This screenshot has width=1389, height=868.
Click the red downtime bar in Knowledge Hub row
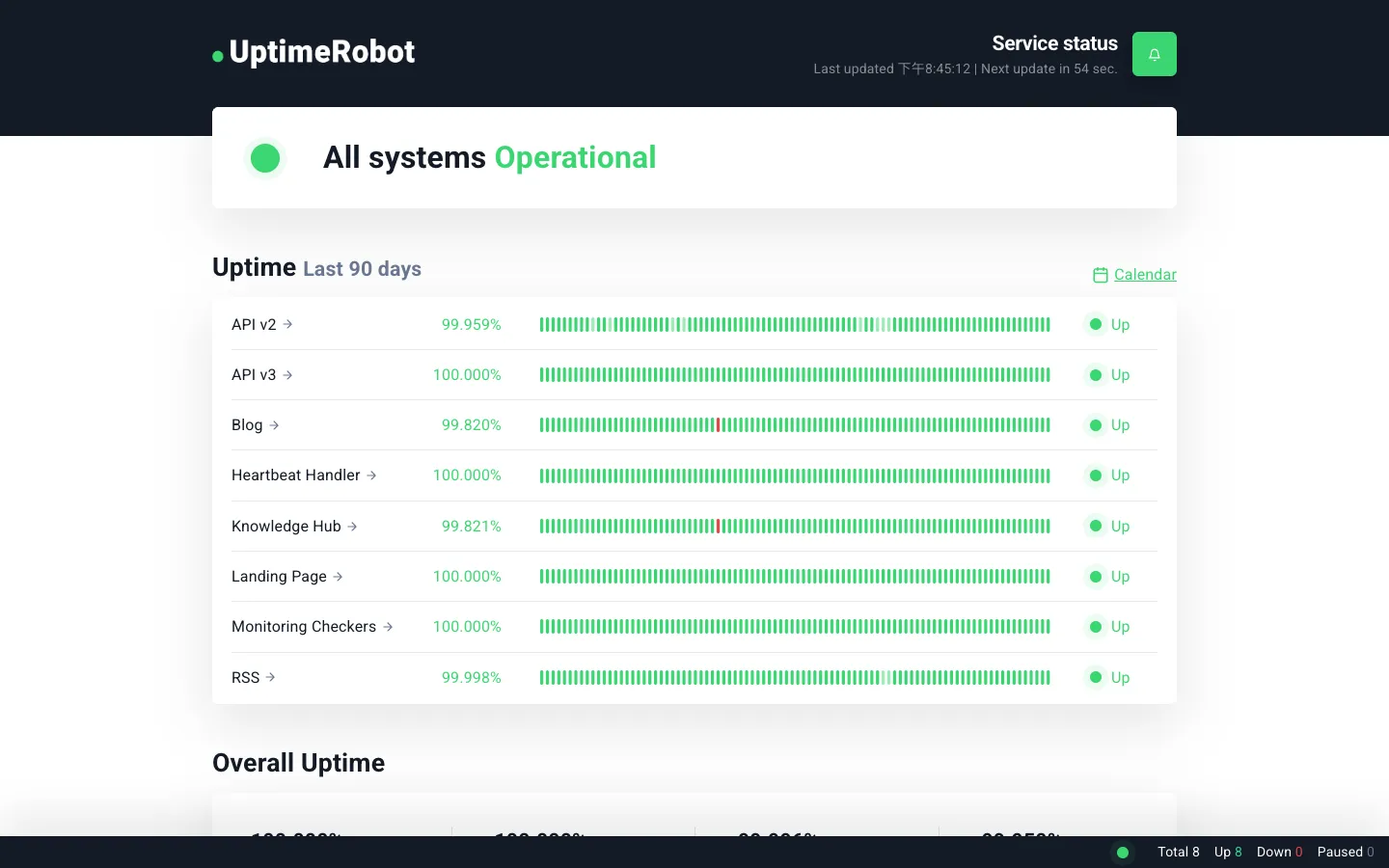[719, 527]
